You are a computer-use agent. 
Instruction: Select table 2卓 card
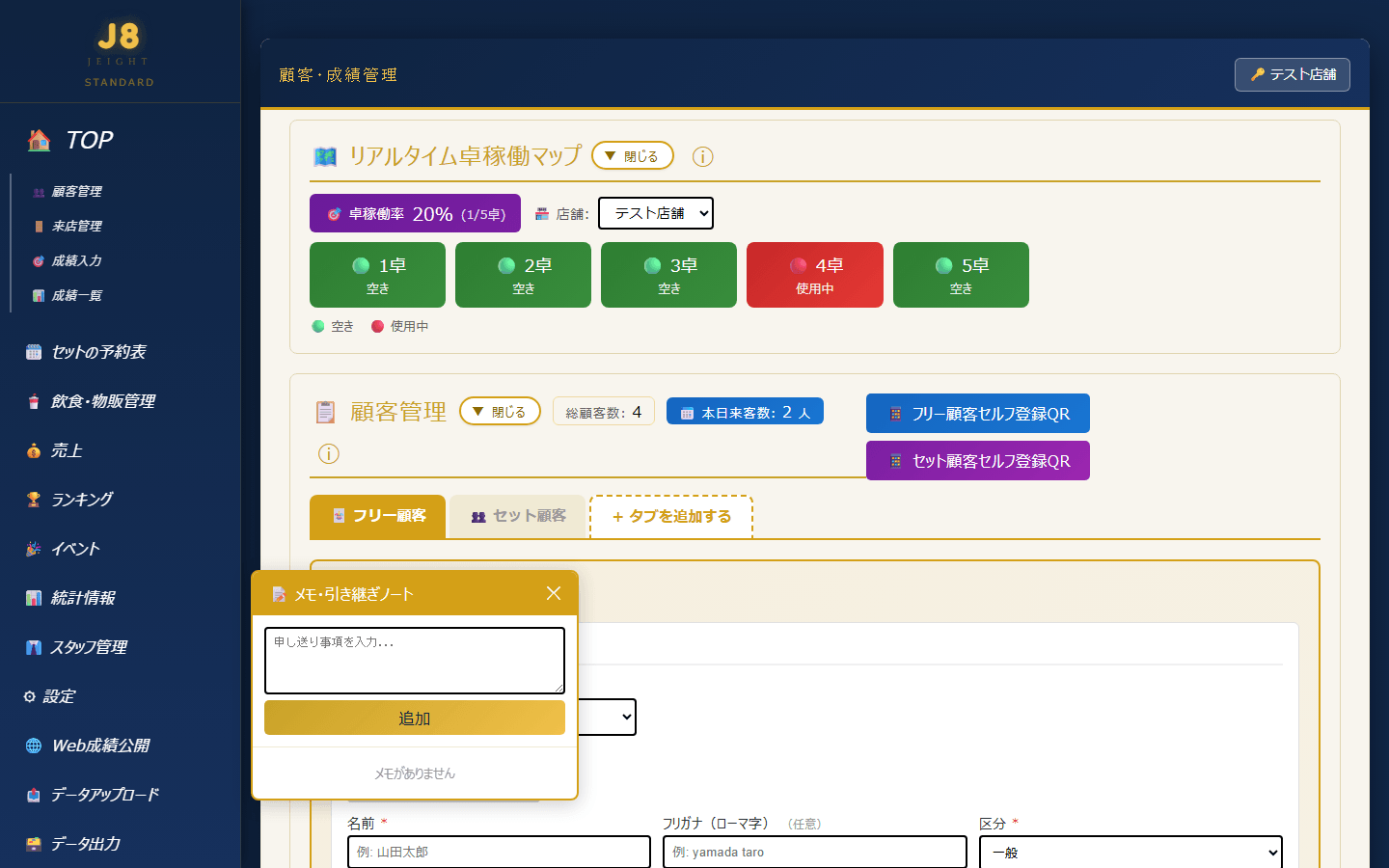(x=523, y=275)
